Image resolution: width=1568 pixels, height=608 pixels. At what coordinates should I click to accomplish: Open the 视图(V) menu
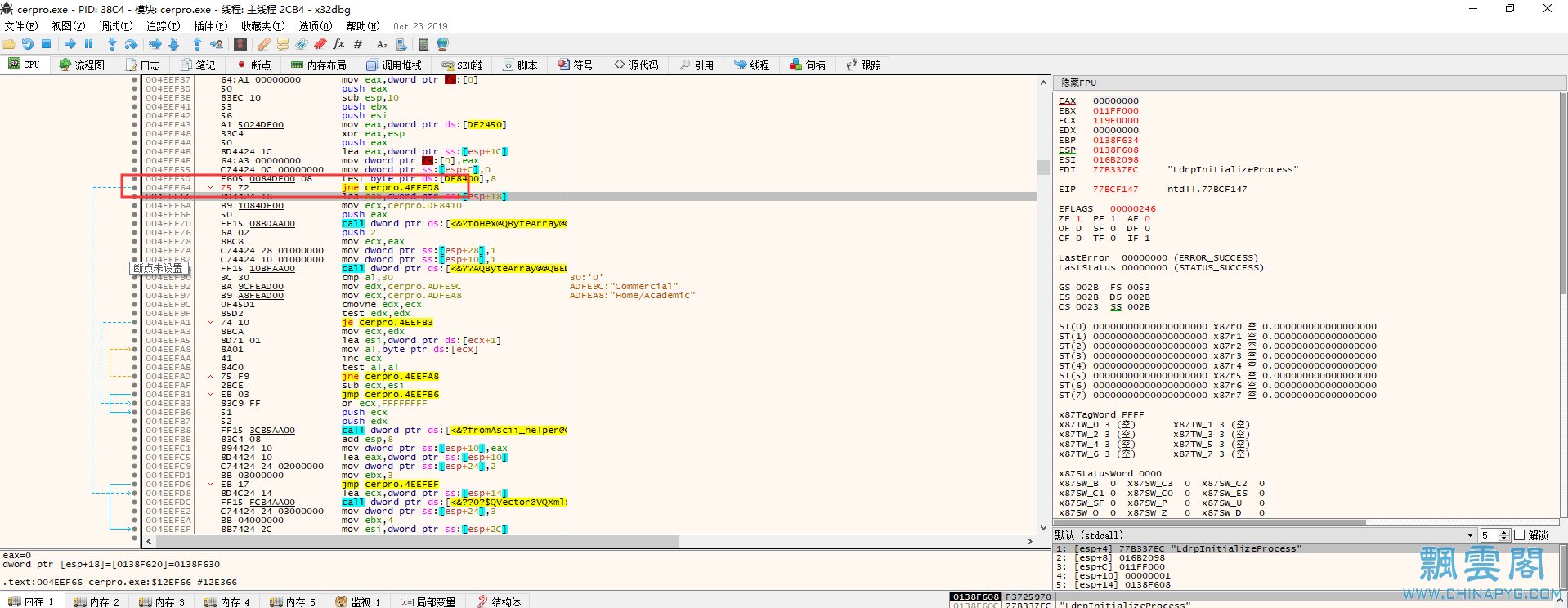point(69,26)
